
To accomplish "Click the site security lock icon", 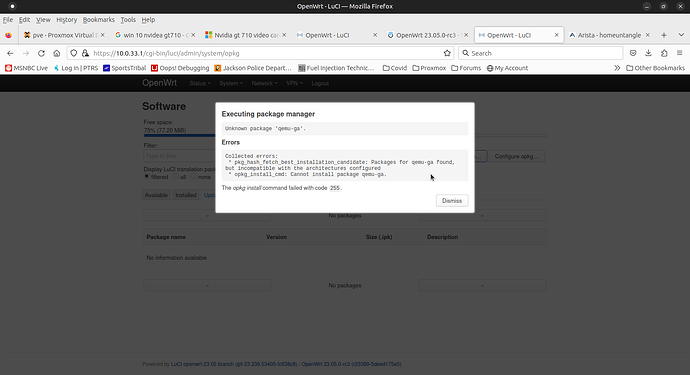I will point(85,53).
